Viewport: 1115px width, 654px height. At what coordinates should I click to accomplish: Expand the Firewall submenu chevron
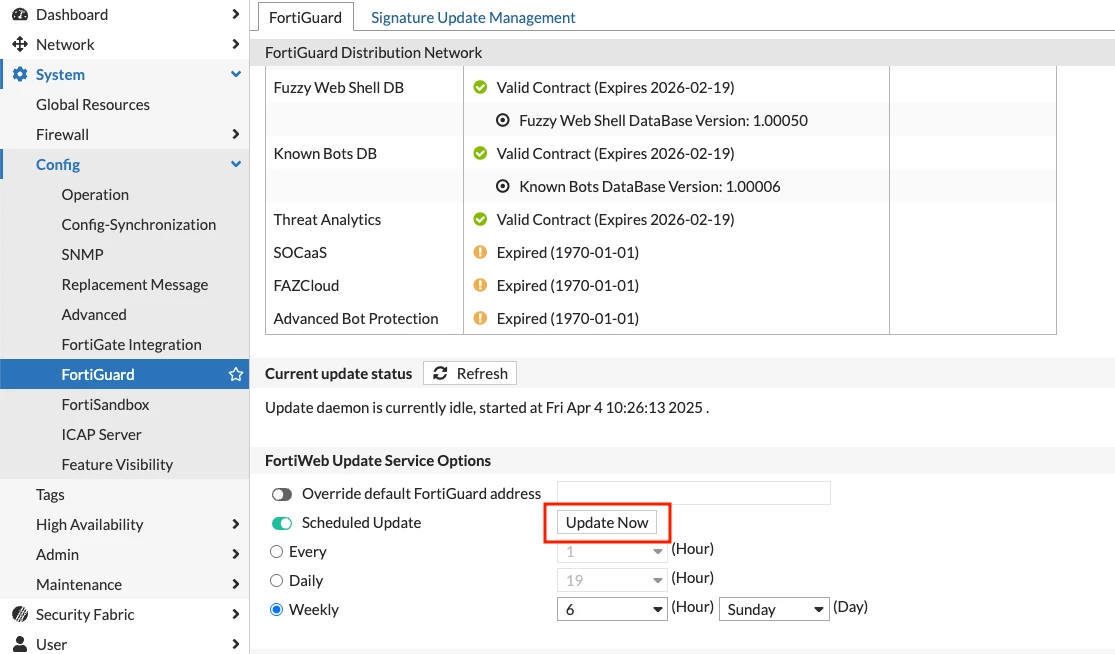click(235, 134)
